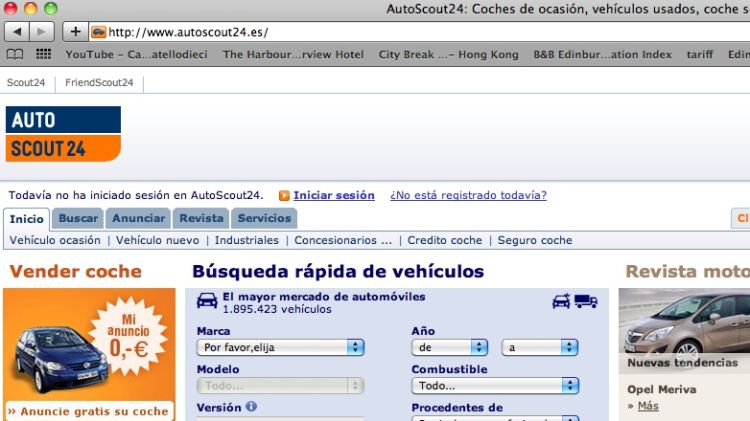Click the Versión info icon
Viewport: 750px width, 421px height.
coord(251,407)
